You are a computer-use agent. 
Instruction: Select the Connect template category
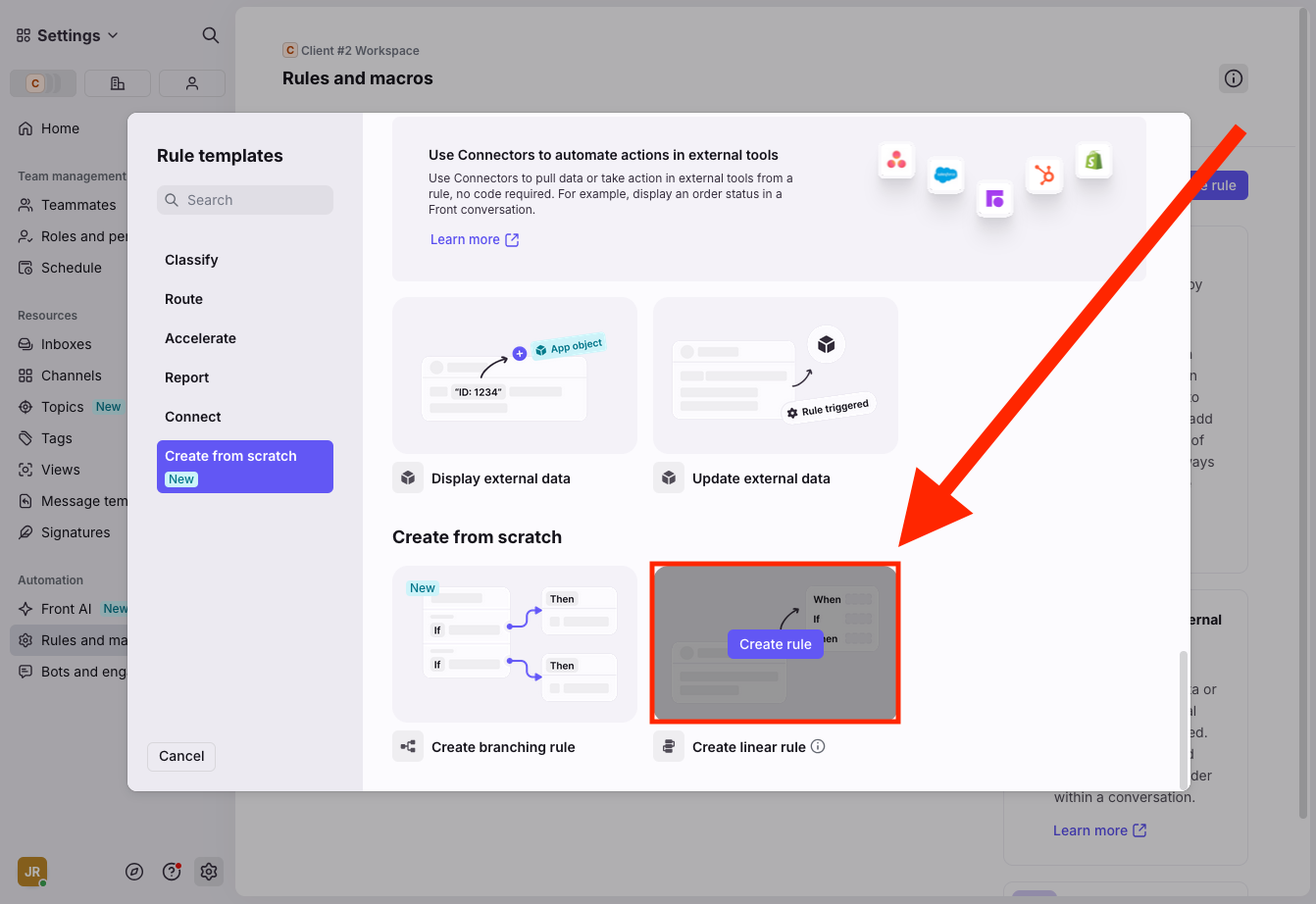(x=193, y=417)
